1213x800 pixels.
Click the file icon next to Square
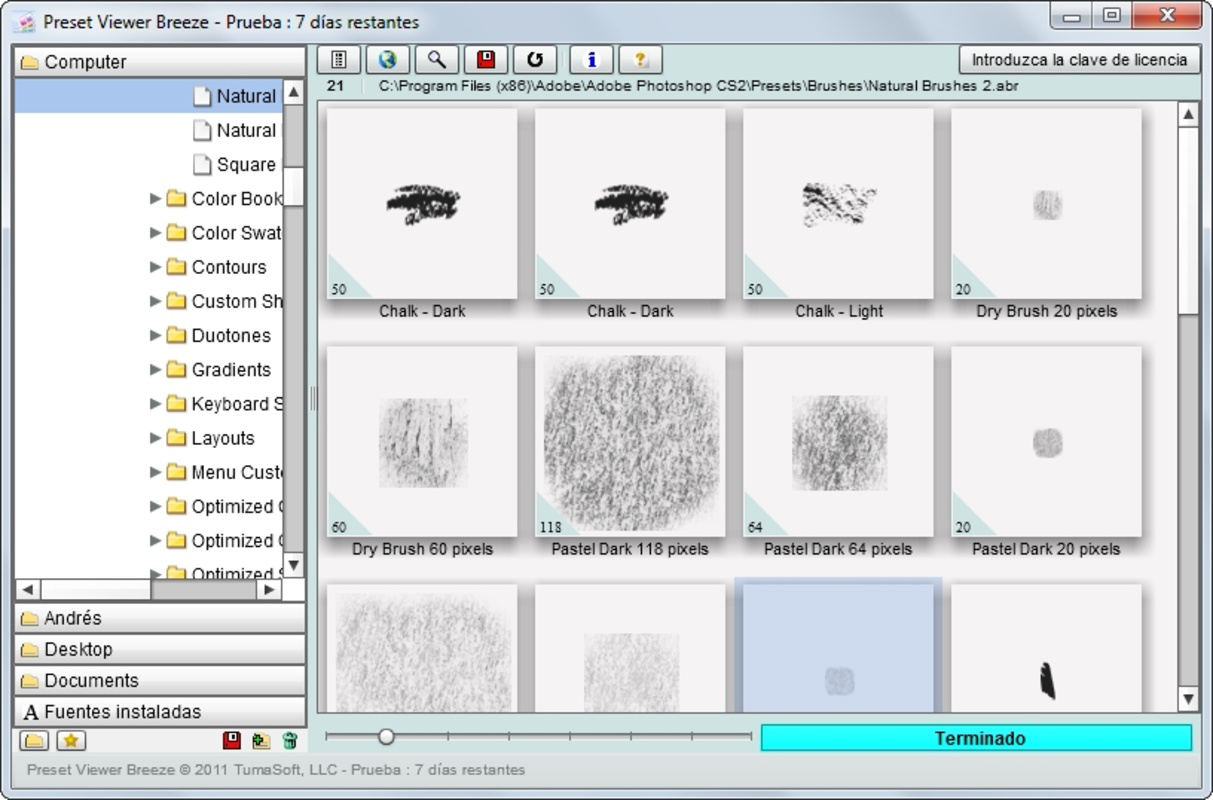(202, 164)
